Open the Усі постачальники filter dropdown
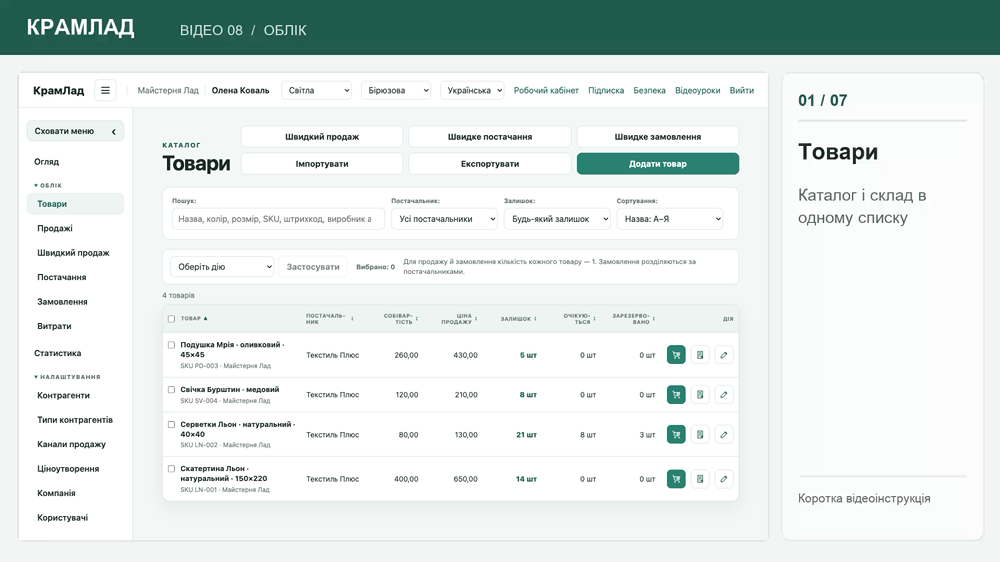The width and height of the screenshot is (1000, 562). [445, 219]
